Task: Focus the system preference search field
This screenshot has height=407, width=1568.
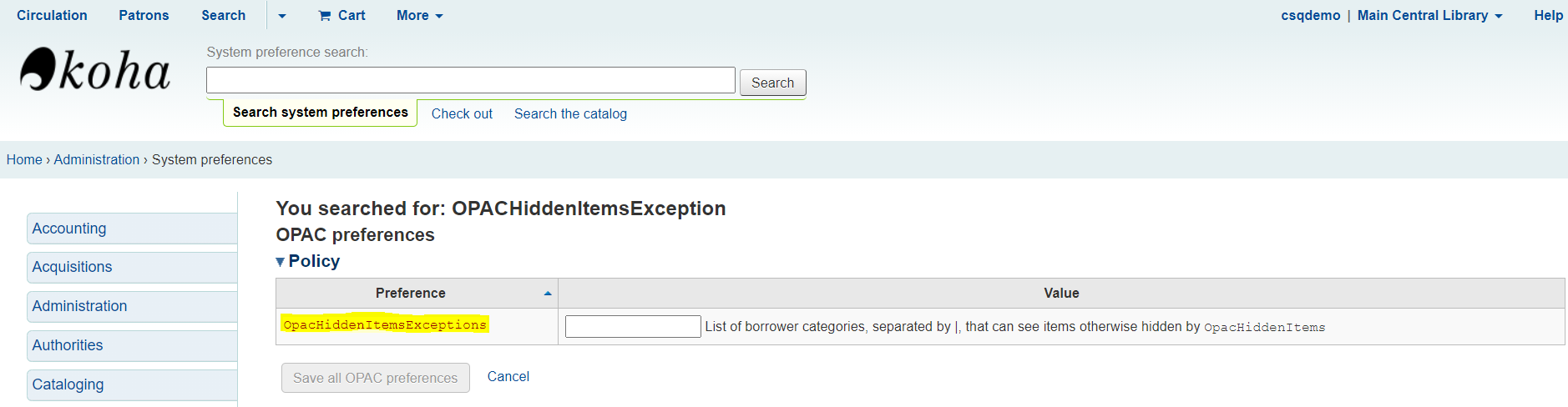Action: [471, 80]
